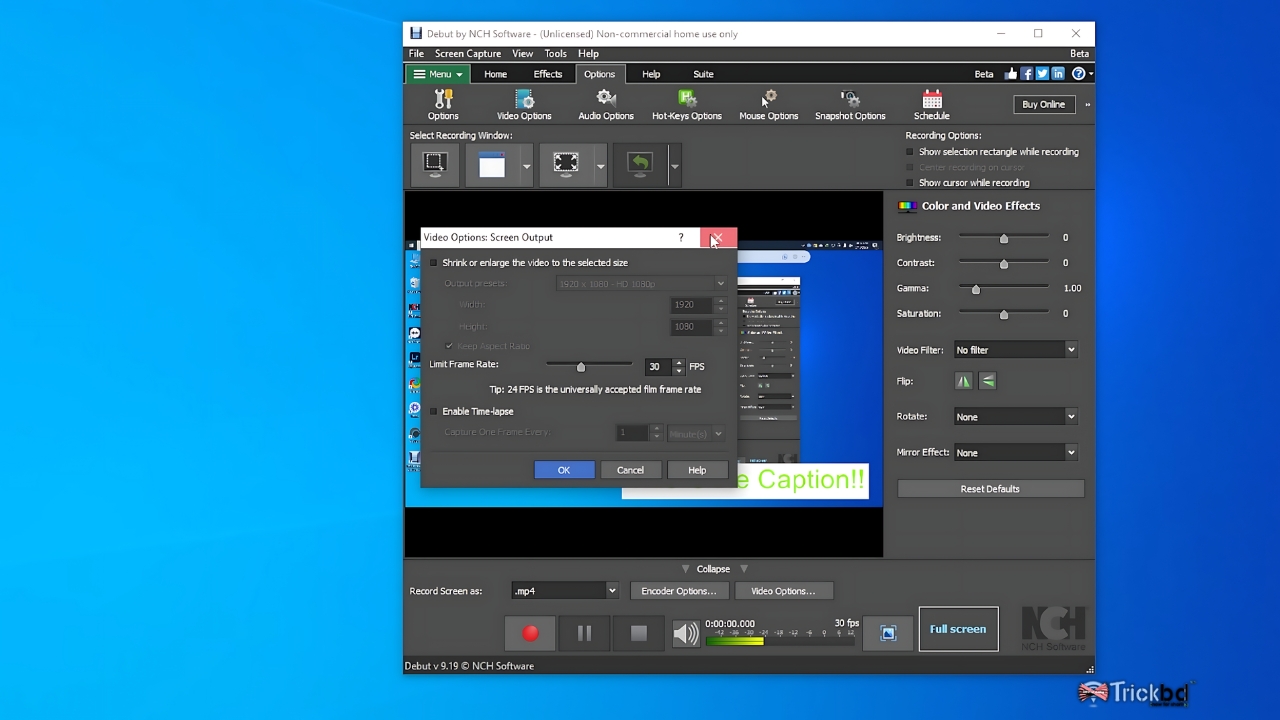The width and height of the screenshot is (1280, 720).
Task: Expand the full-screen recording icon's dropdown arrow
Action: (600, 166)
